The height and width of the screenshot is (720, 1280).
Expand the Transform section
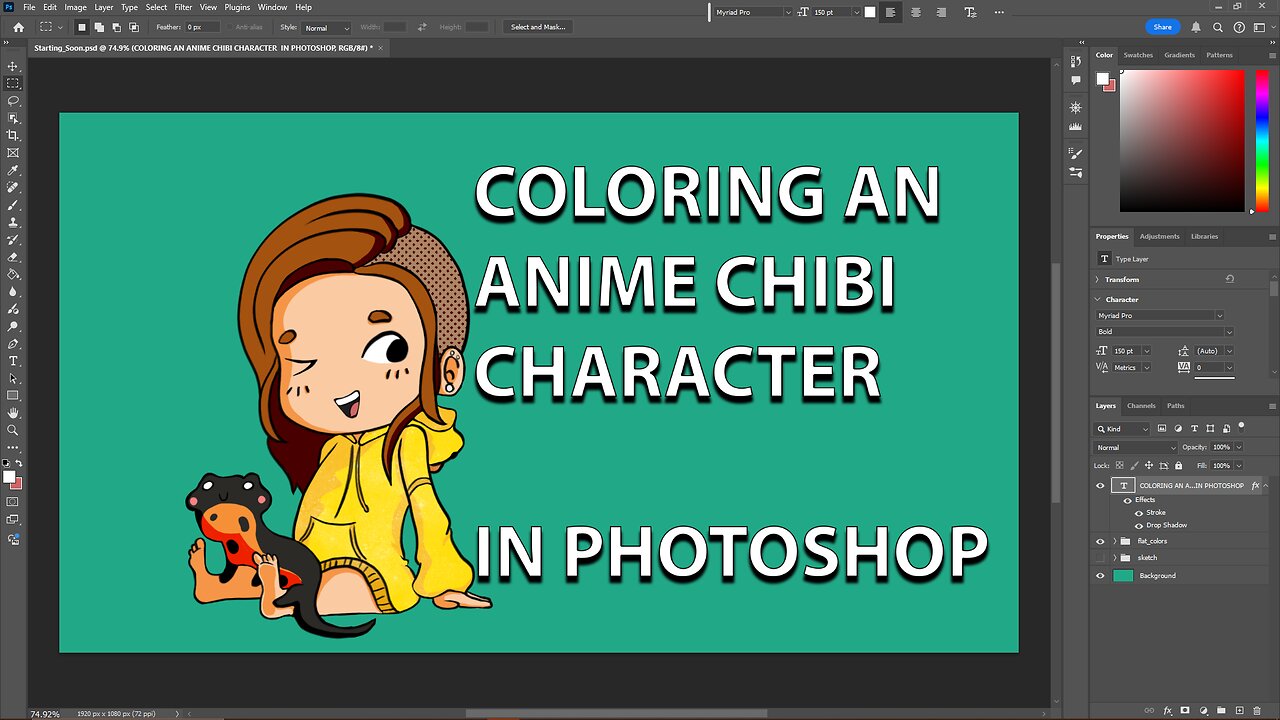(1098, 280)
